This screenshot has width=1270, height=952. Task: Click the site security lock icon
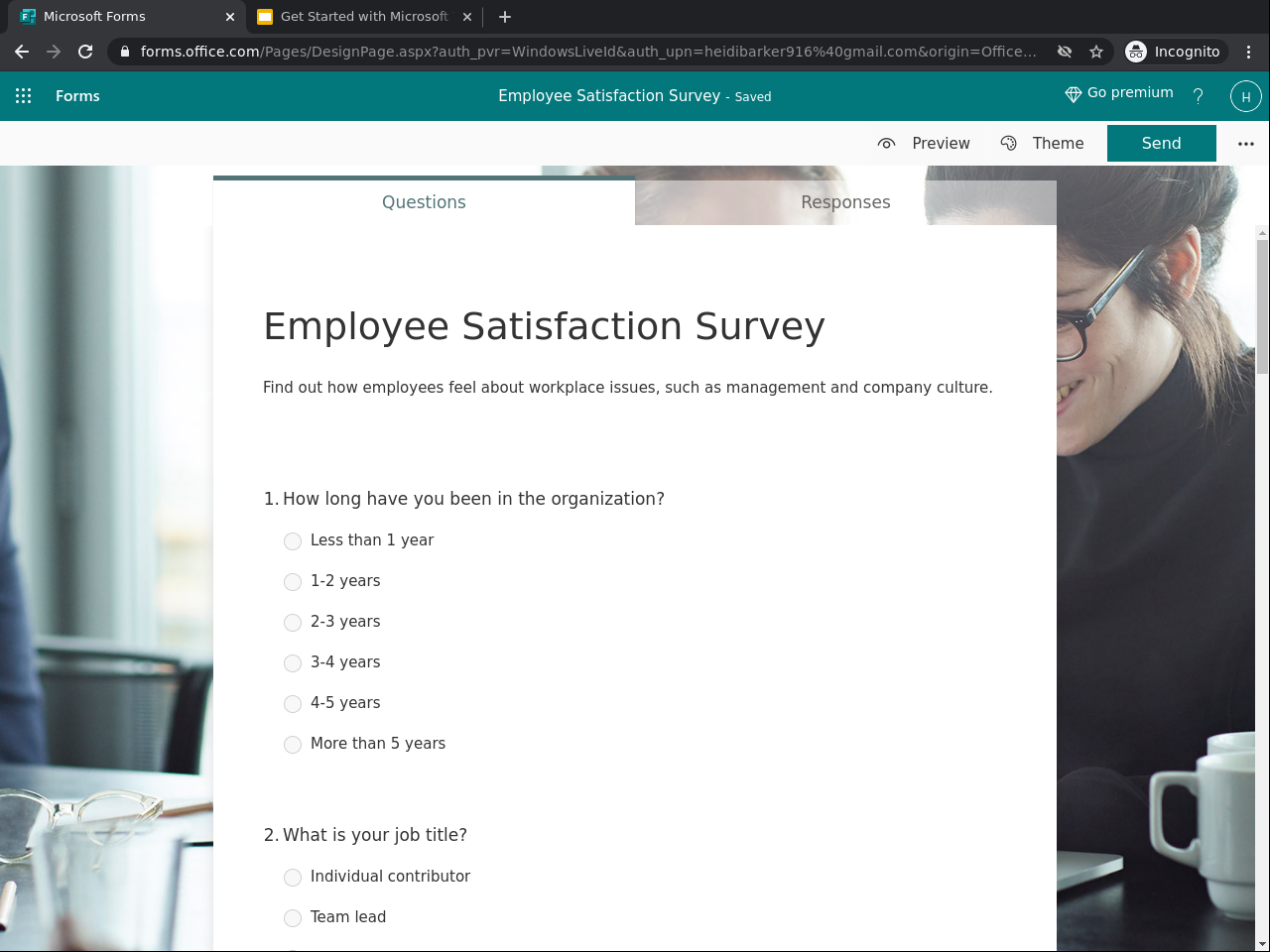click(x=124, y=52)
